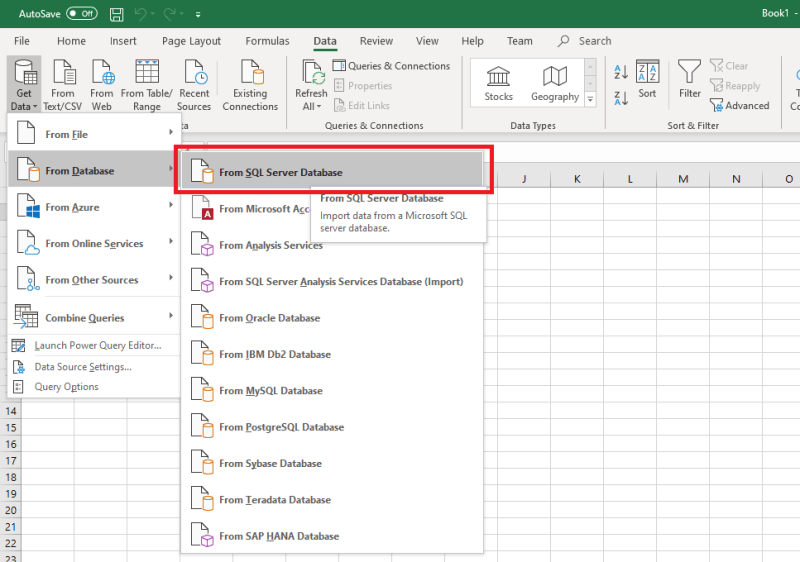
Task: Choose From Sybase Database
Action: point(332,463)
